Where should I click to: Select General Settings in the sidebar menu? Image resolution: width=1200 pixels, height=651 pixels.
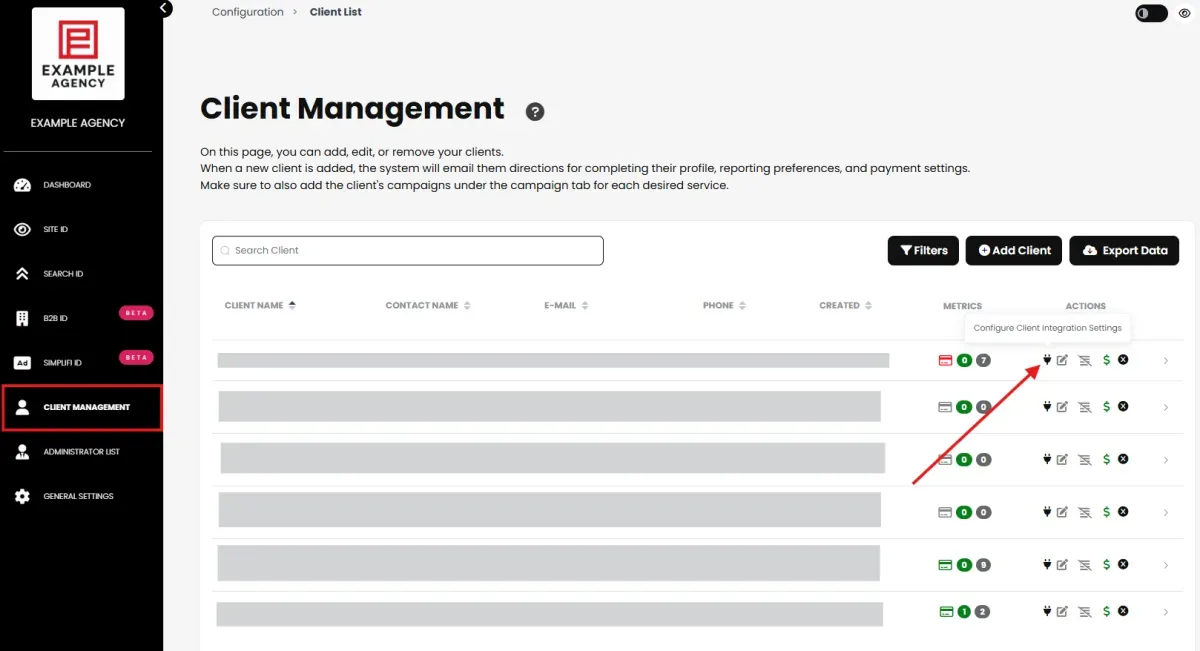pos(80,496)
